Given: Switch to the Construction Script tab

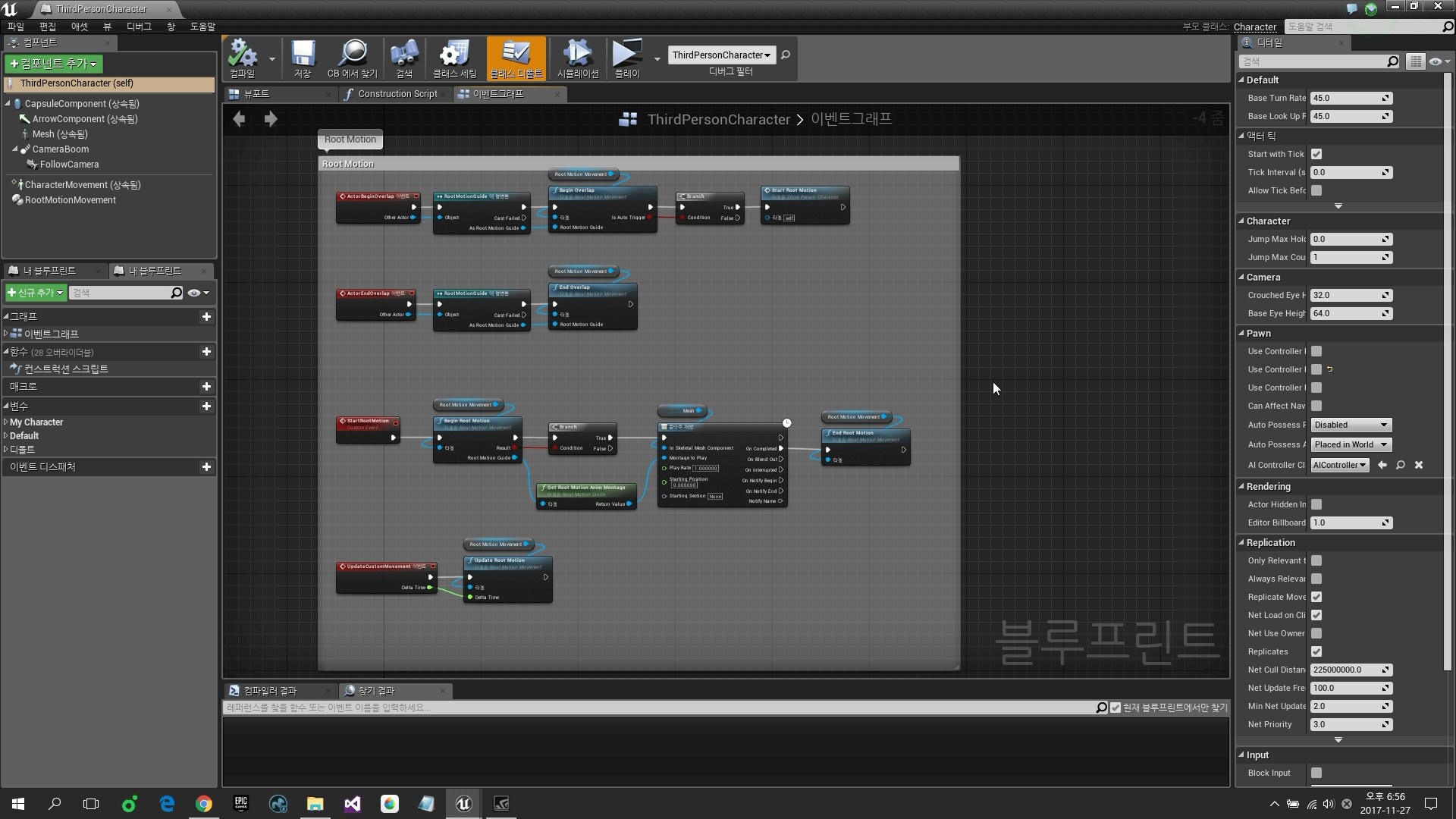Looking at the screenshot, I should tap(397, 94).
